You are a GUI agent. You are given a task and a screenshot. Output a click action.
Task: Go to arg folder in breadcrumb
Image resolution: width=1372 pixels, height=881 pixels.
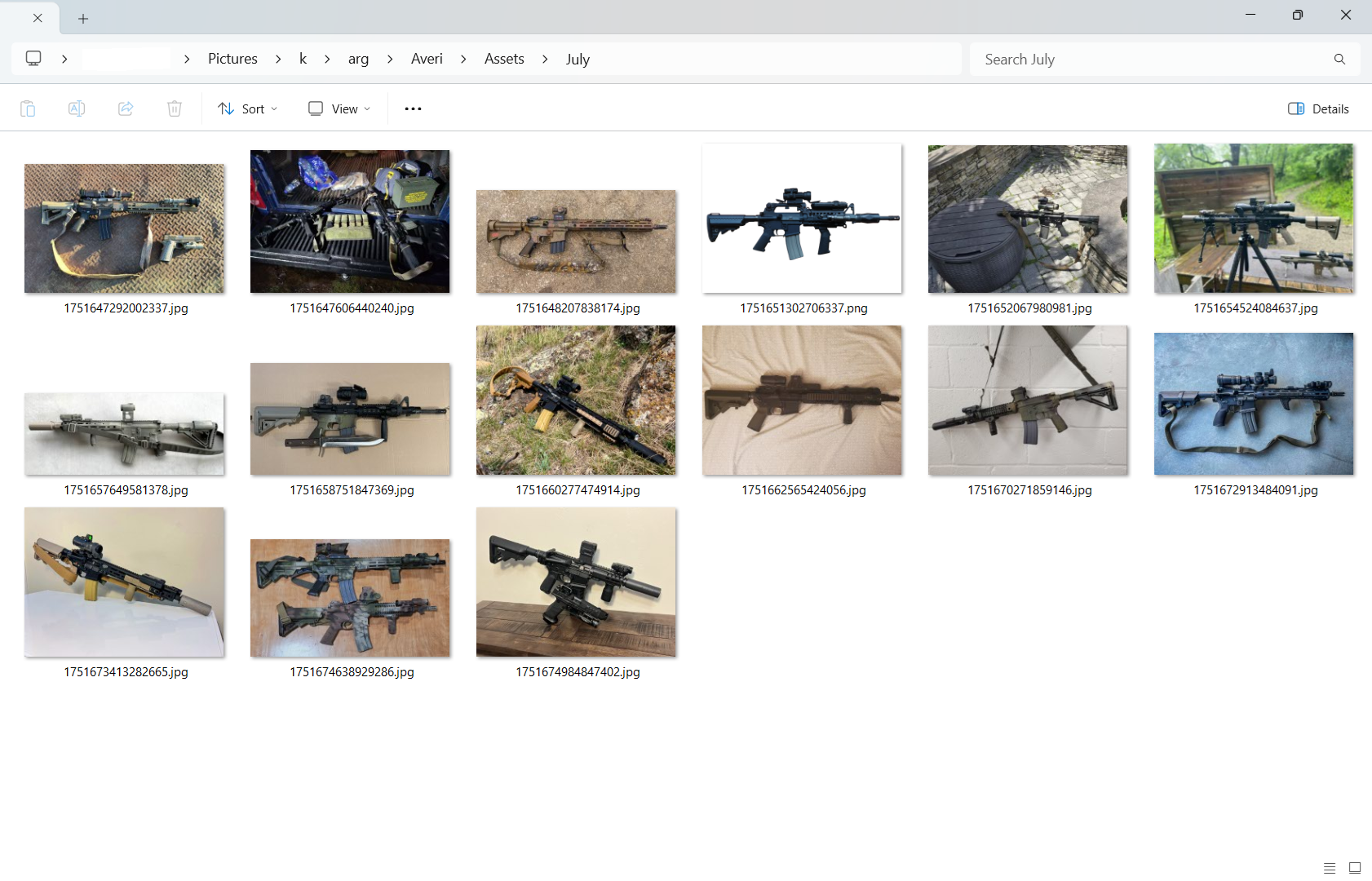[358, 59]
